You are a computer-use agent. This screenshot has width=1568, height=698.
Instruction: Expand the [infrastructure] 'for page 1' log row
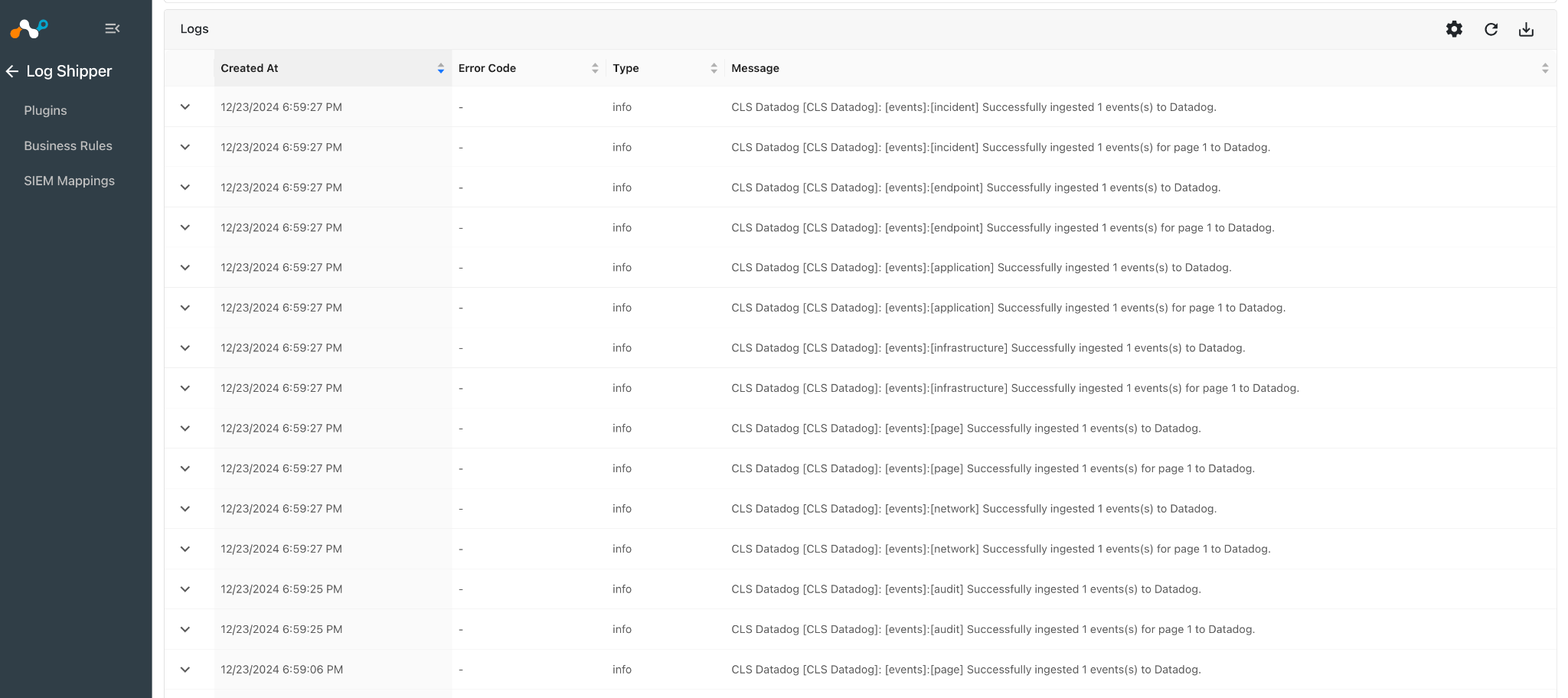click(185, 388)
